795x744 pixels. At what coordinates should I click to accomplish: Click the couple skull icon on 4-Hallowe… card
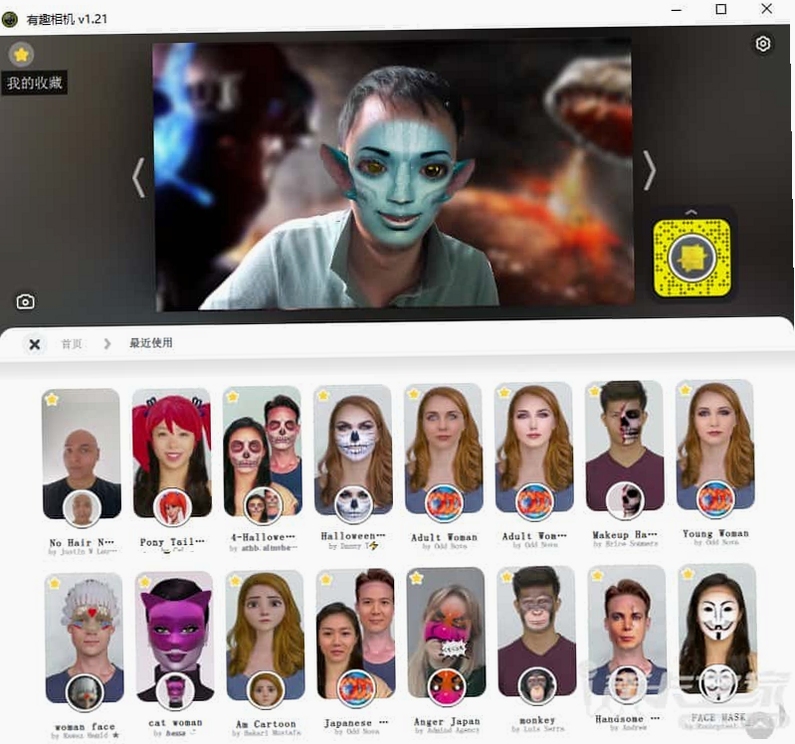point(263,506)
